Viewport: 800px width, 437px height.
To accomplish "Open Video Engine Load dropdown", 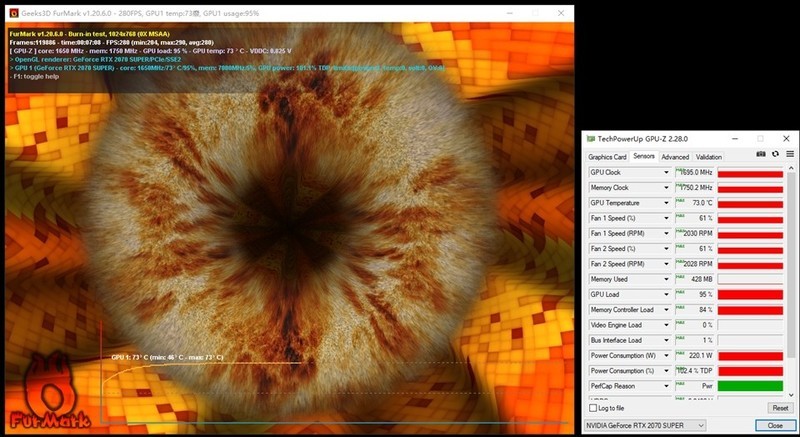I will (666, 325).
